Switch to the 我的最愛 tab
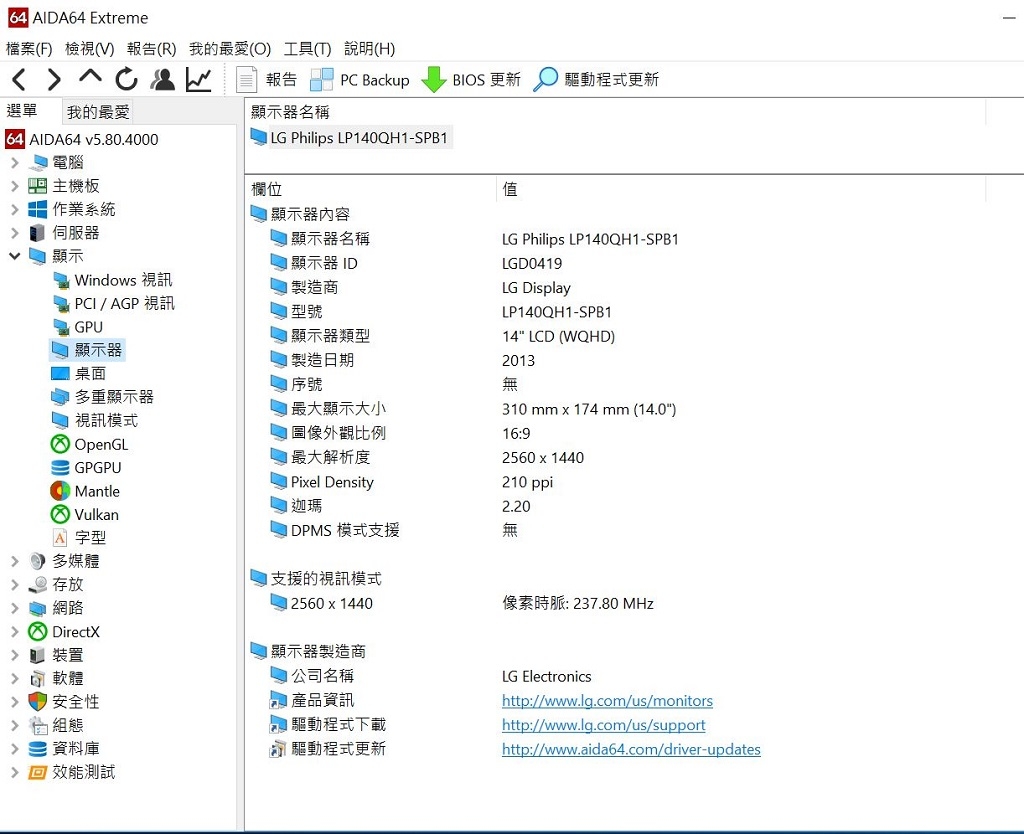The height and width of the screenshot is (834, 1024). [x=98, y=112]
